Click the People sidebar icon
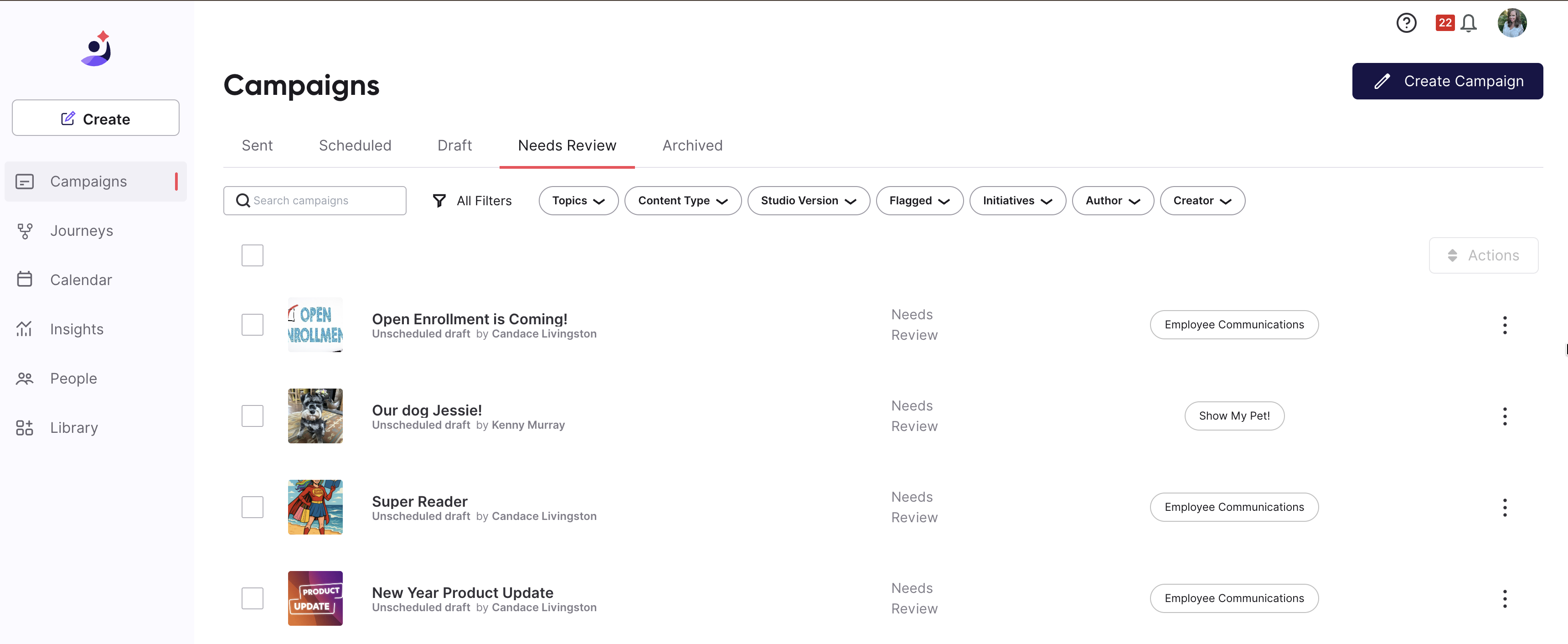This screenshot has width=1568, height=644. (24, 379)
